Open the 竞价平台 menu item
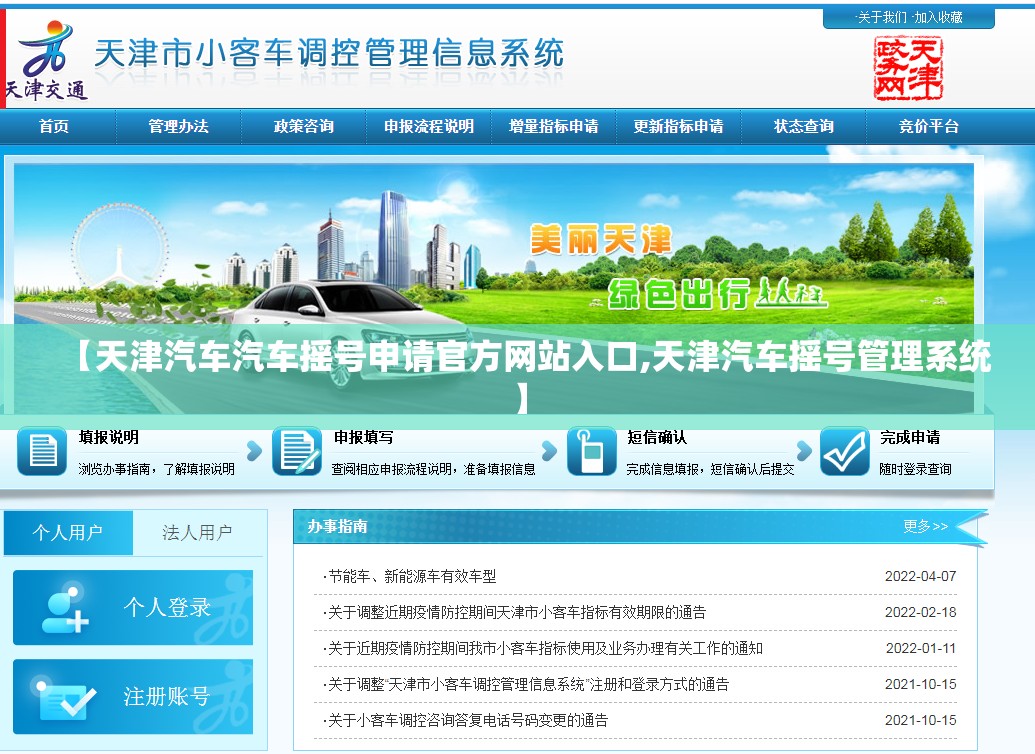 929,126
